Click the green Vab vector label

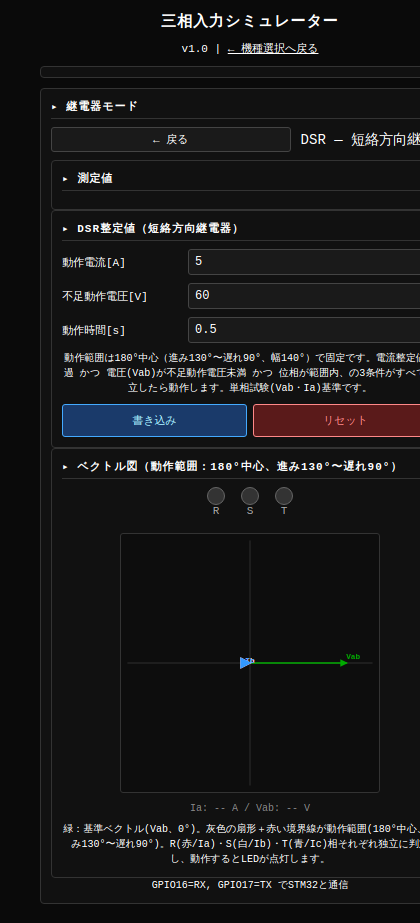tap(353, 657)
